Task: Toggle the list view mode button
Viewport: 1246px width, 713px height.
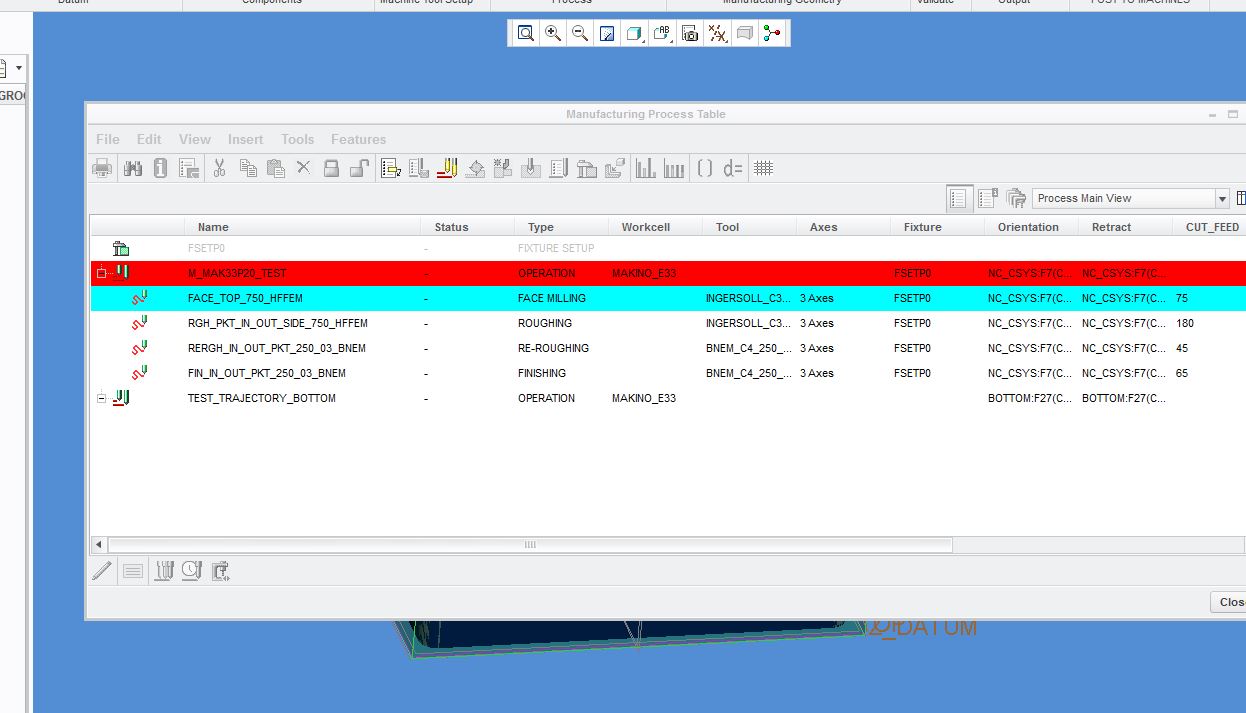Action: pos(958,198)
